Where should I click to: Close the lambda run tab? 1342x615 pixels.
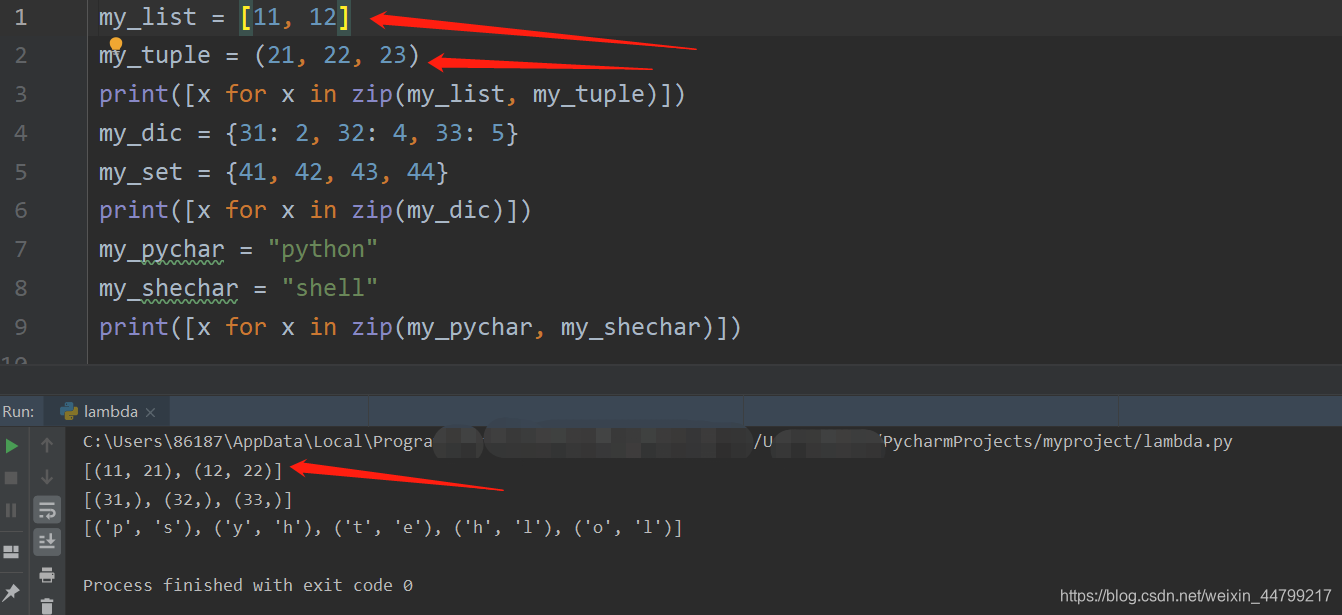pyautogui.click(x=150, y=412)
